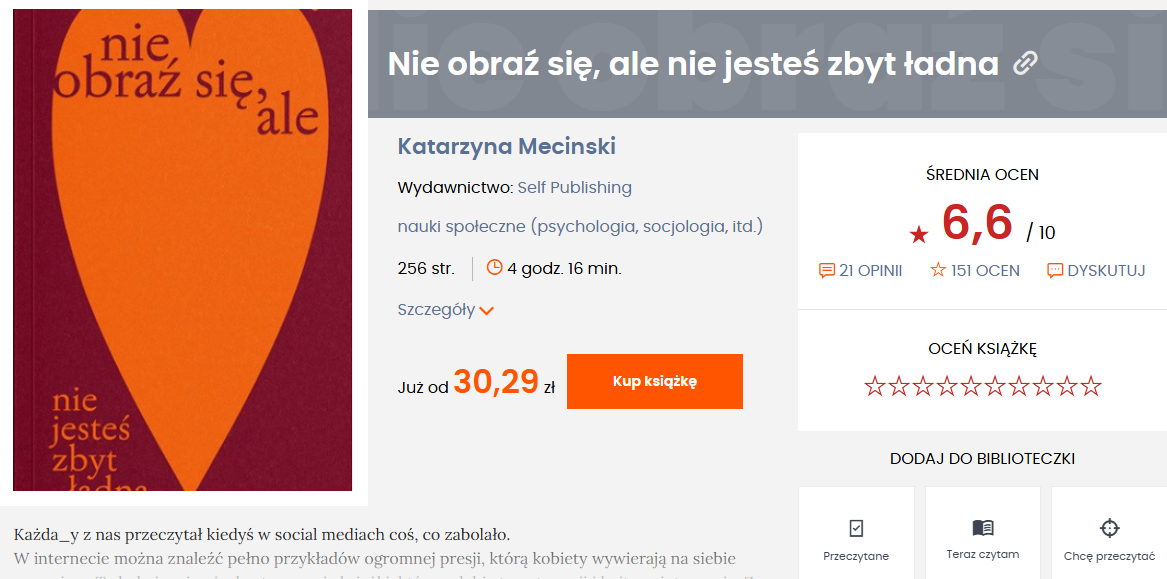Screen dimensions: 1167x579
Task: Expand the Szczegóły details section
Action: tap(437, 310)
